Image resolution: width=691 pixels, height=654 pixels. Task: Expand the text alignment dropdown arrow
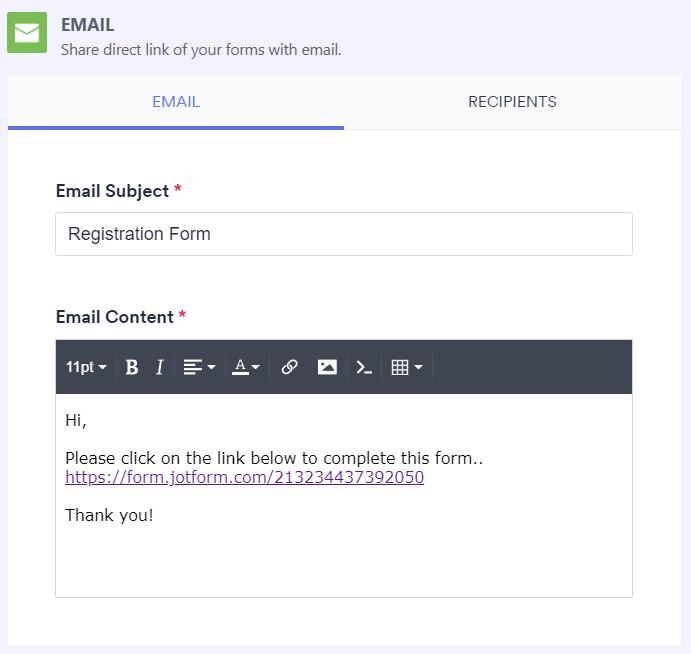point(211,367)
